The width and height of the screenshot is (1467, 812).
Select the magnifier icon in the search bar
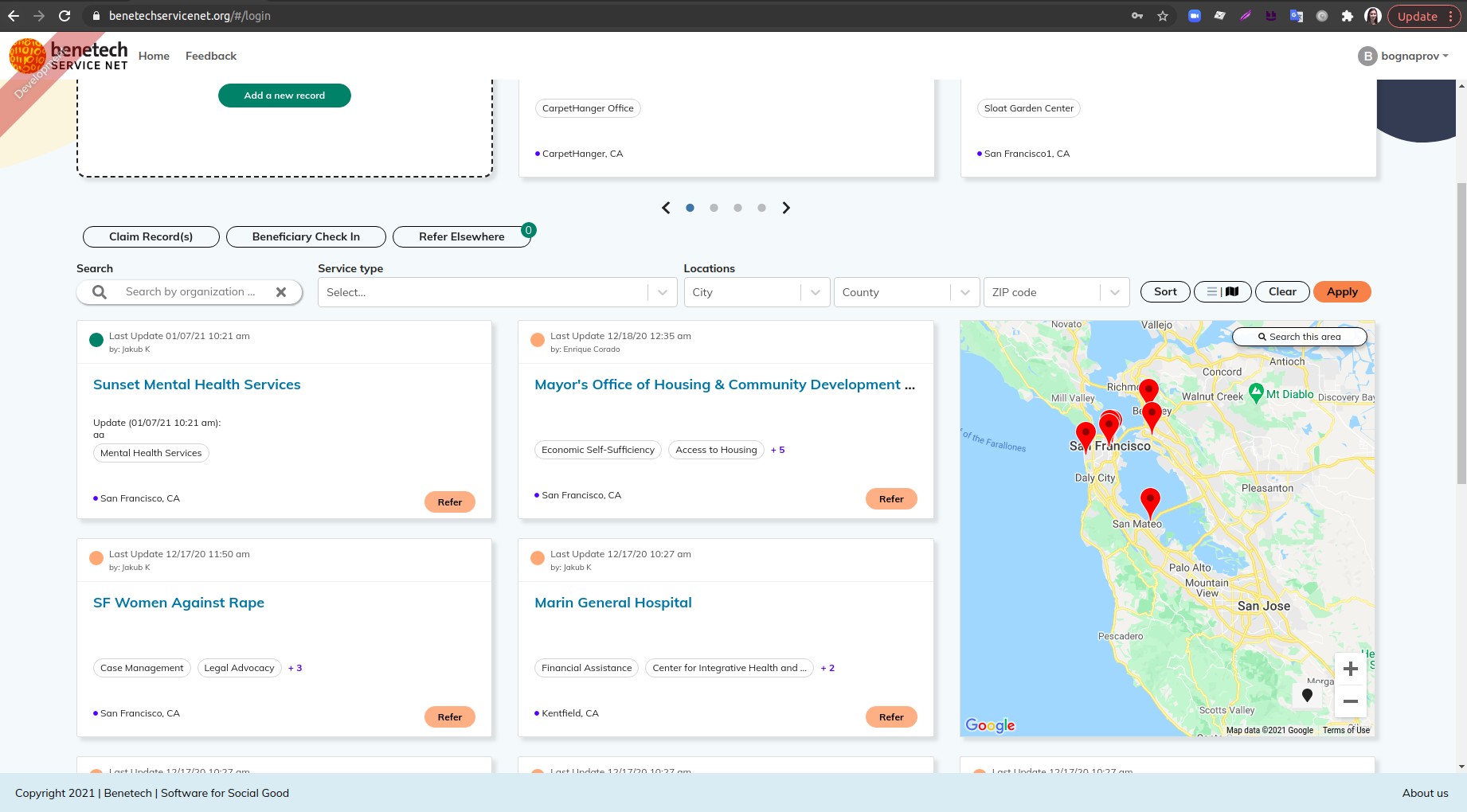[x=98, y=292]
